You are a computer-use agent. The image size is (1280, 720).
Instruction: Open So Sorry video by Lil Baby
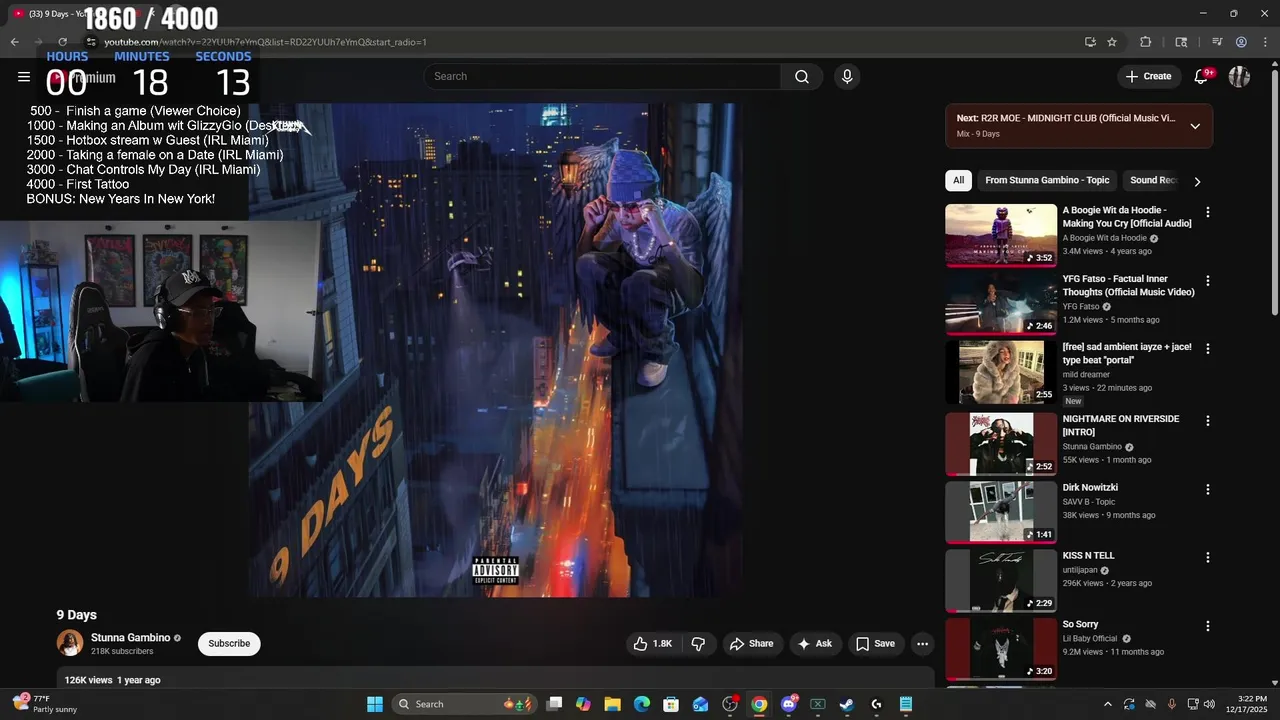[1080, 625]
